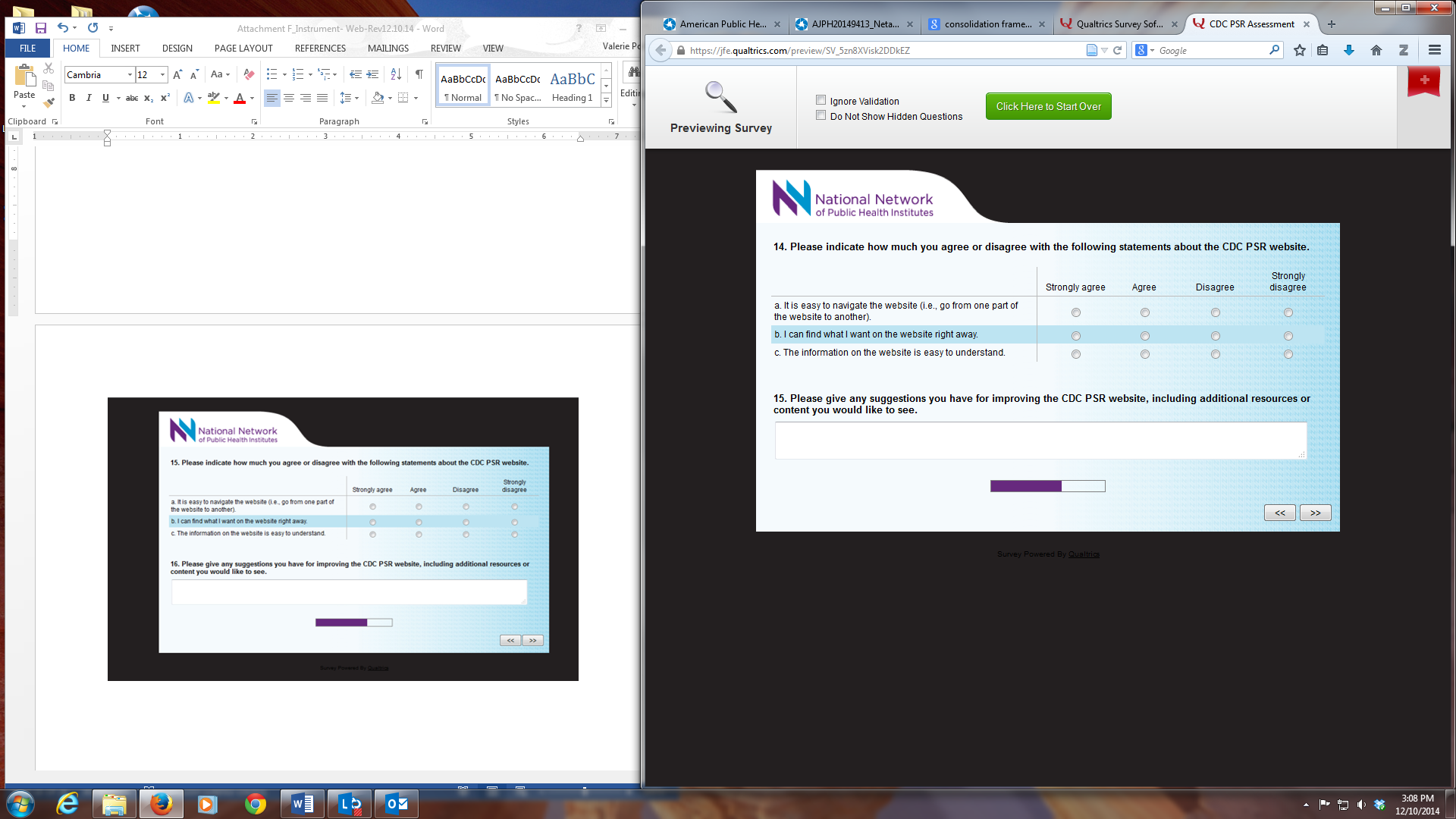Select Disagree for statement c
The height and width of the screenshot is (819, 1456).
tap(1215, 354)
